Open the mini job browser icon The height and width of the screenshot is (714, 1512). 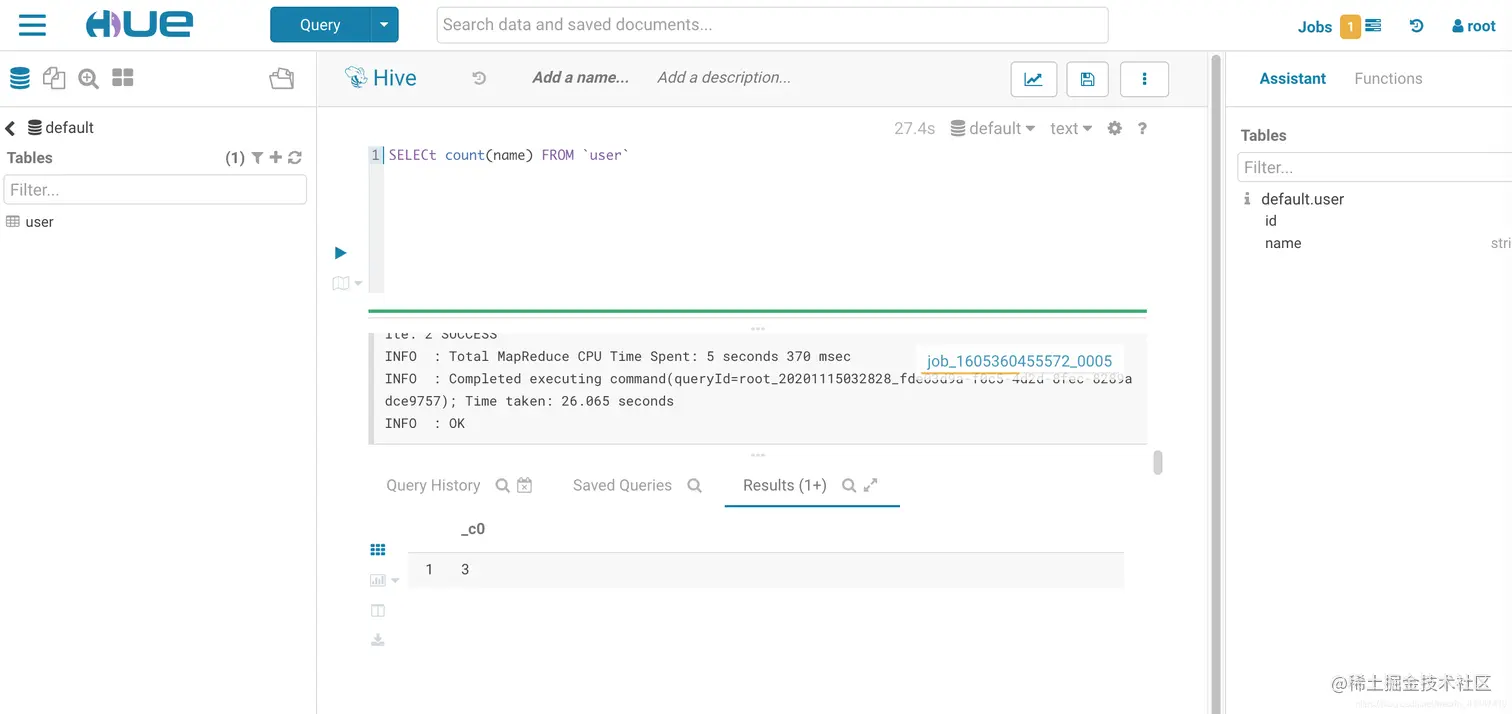[1373, 25]
